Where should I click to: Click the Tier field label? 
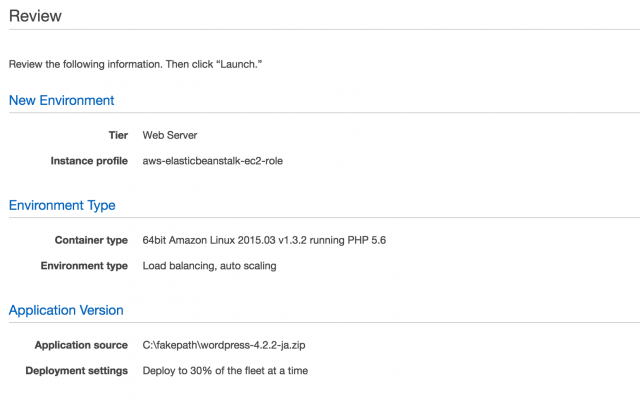[118, 135]
